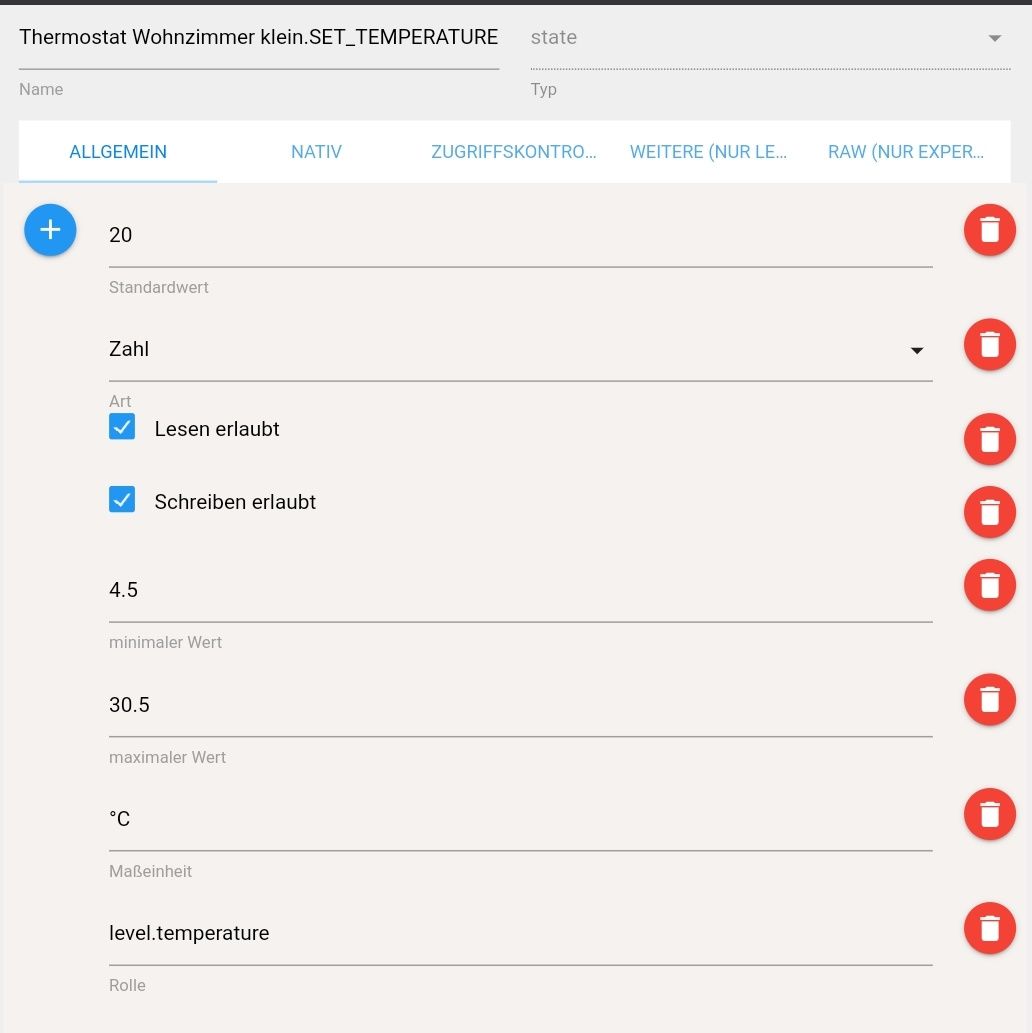
Task: Switch to the NATIV tab
Action: pyautogui.click(x=316, y=152)
